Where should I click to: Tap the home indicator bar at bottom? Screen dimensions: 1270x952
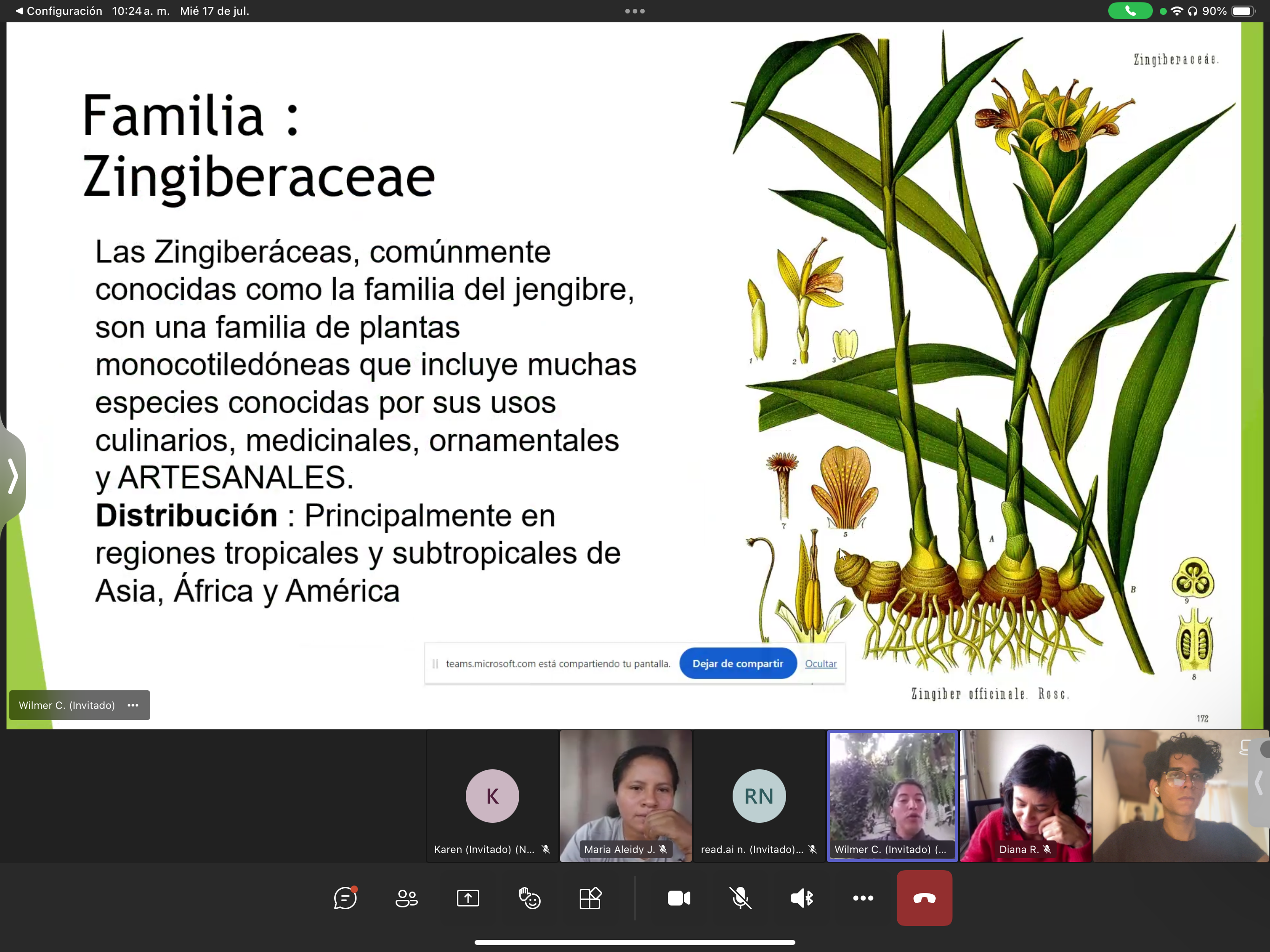[635, 942]
